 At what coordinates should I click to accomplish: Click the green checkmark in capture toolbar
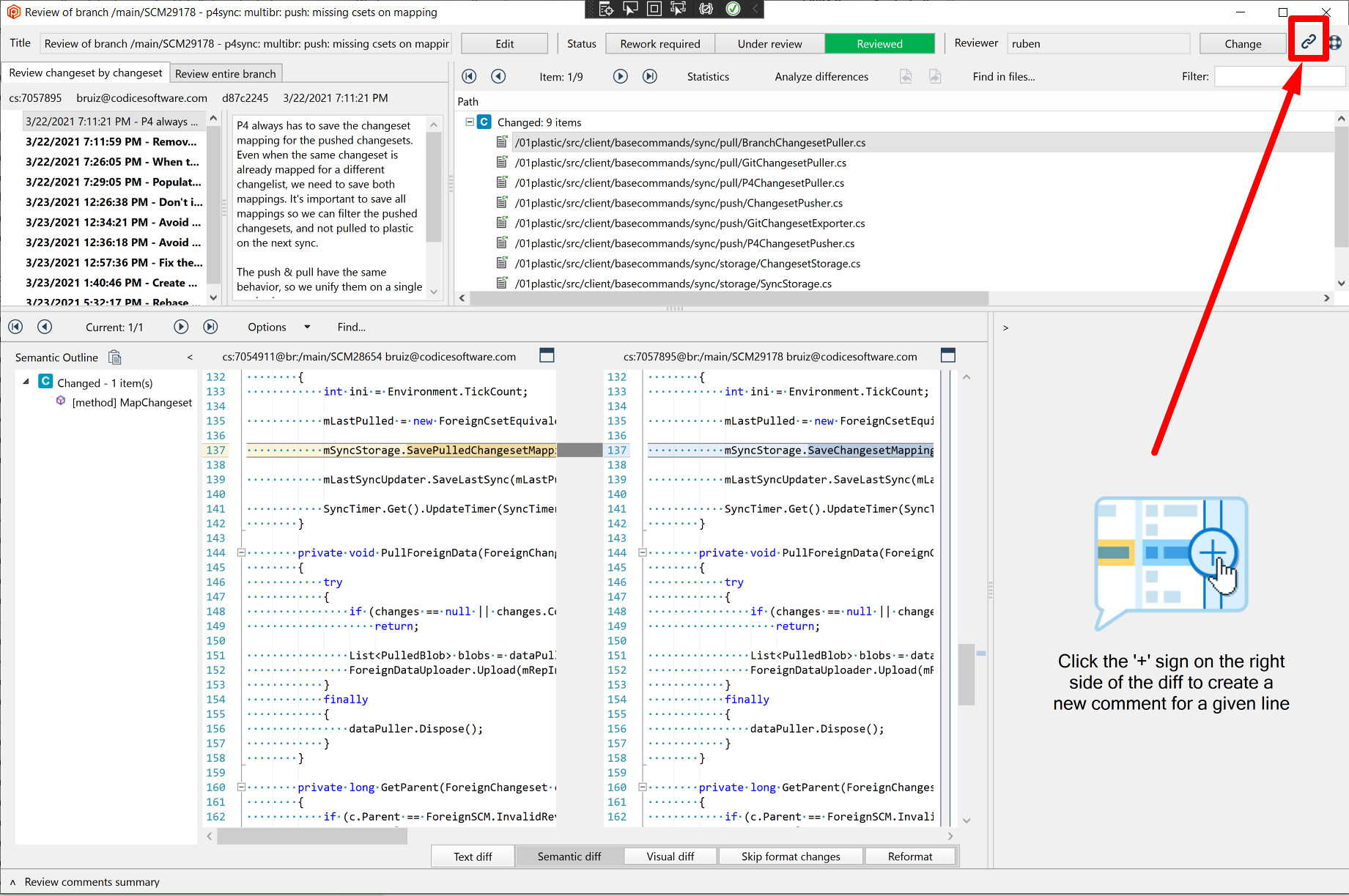coord(733,10)
